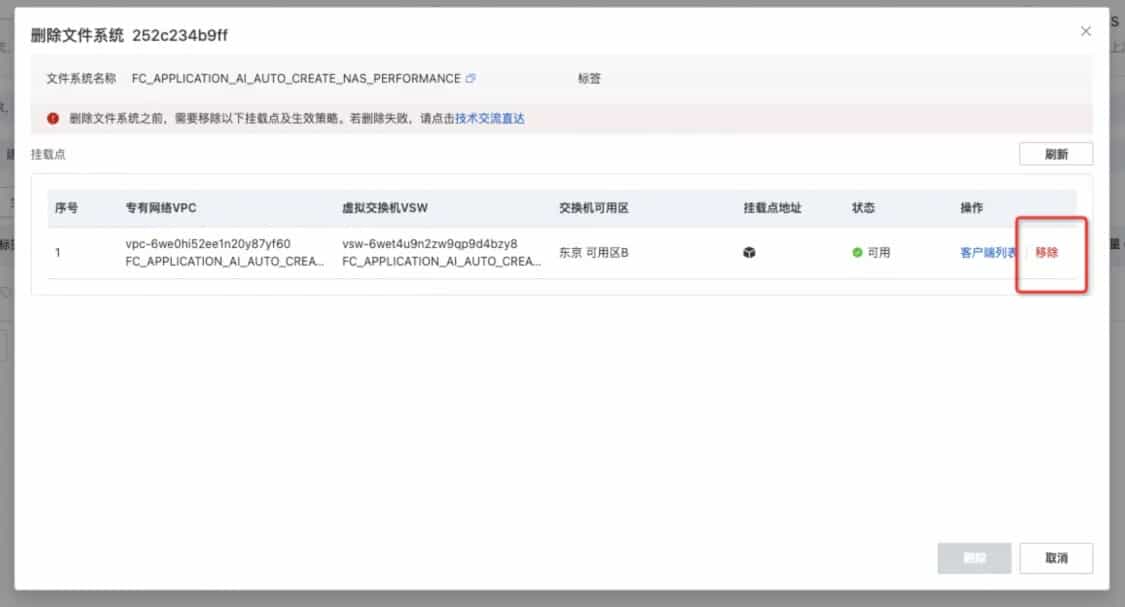Click the highlighted 移除 remove link
Screen dimensions: 1125x607
pyautogui.click(x=1048, y=253)
